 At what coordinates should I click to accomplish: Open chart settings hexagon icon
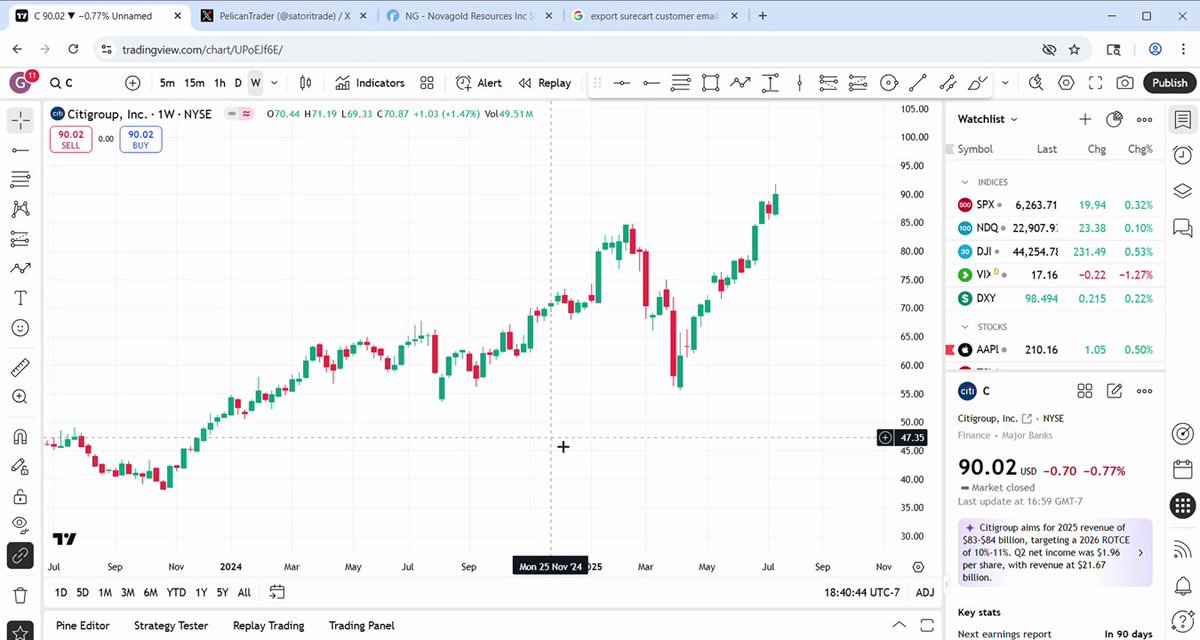tap(1066, 83)
